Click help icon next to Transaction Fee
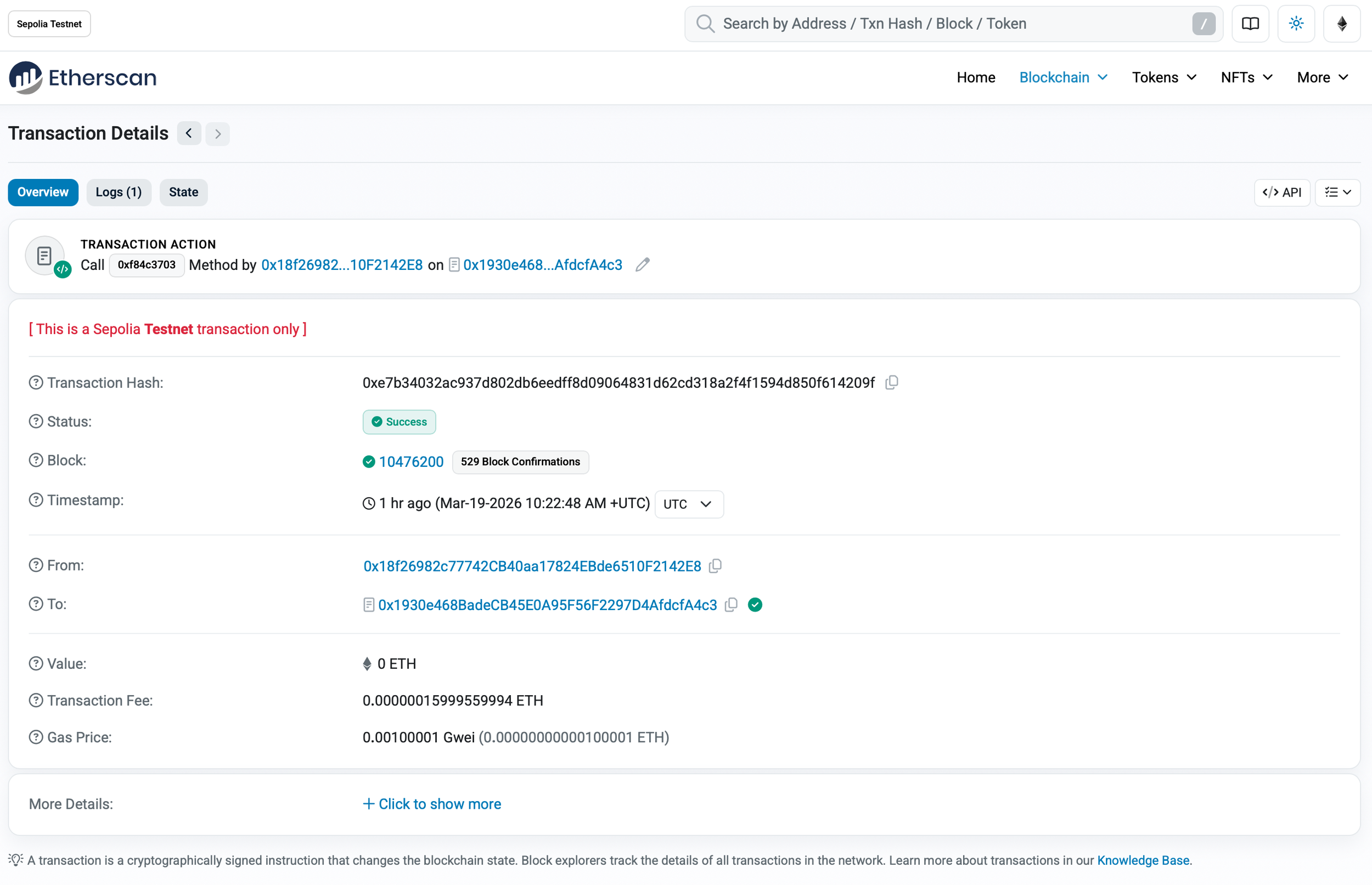 [x=36, y=701]
